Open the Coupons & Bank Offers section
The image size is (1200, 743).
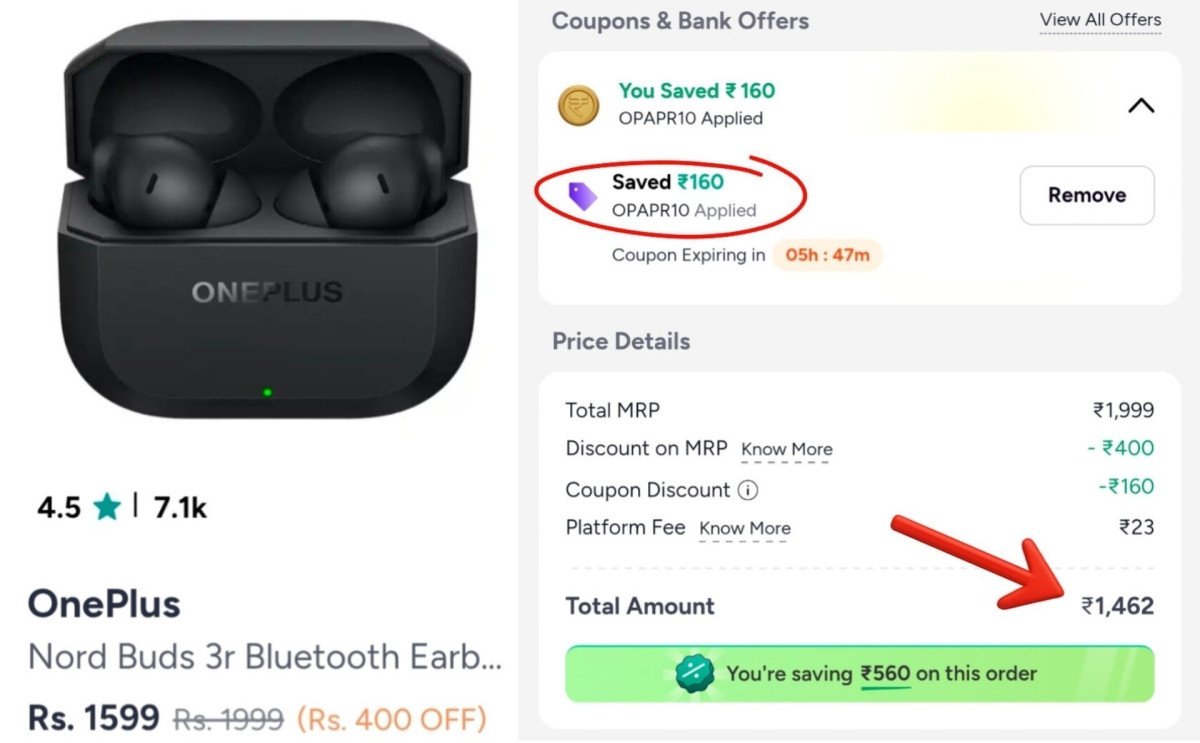click(x=681, y=20)
